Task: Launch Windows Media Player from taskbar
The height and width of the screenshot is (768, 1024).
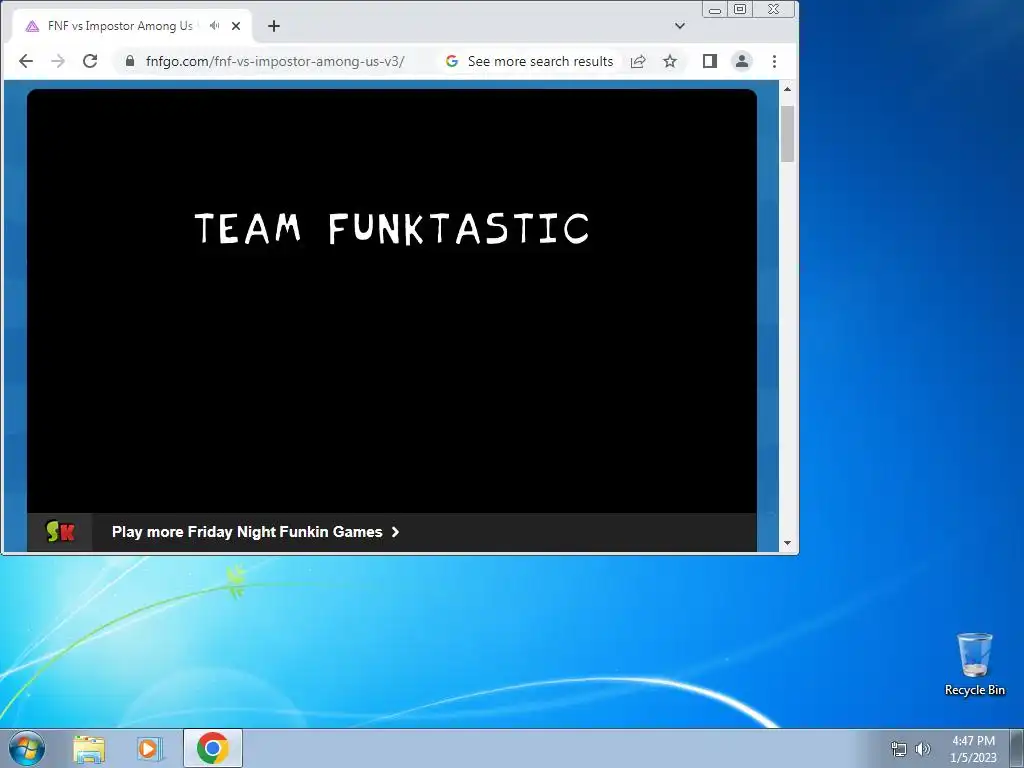Action: point(150,748)
